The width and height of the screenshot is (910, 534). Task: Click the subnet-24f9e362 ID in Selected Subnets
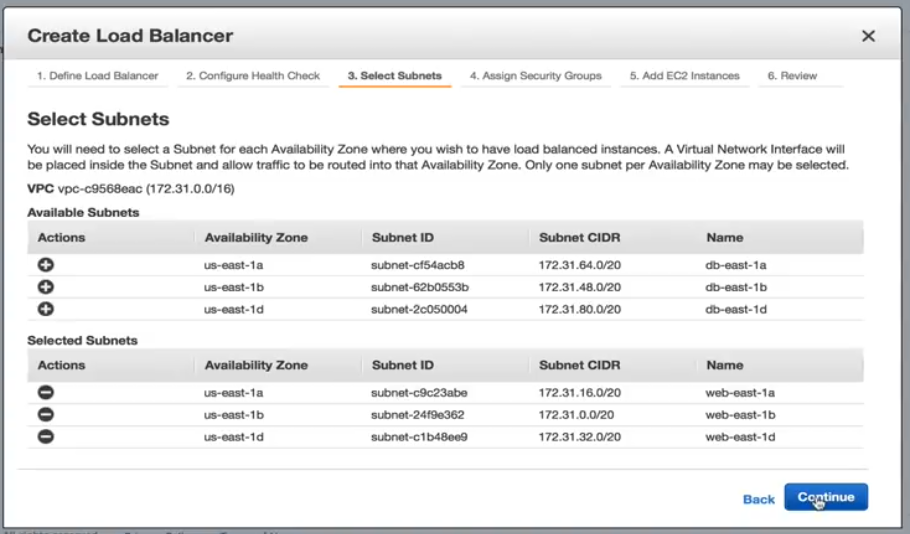(x=418, y=415)
